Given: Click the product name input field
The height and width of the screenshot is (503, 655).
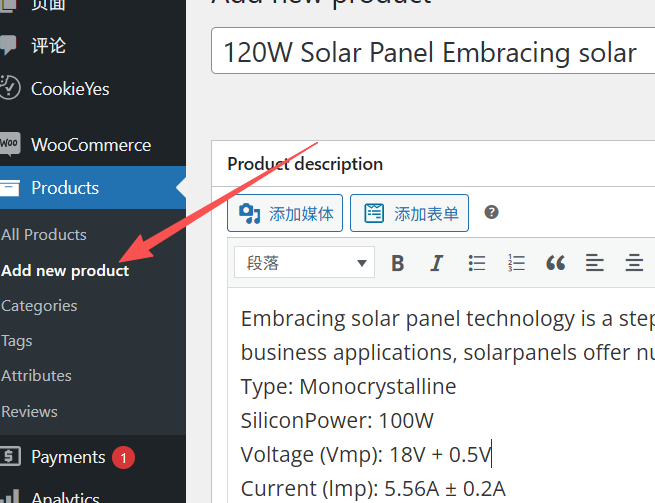Looking at the screenshot, I should point(432,52).
